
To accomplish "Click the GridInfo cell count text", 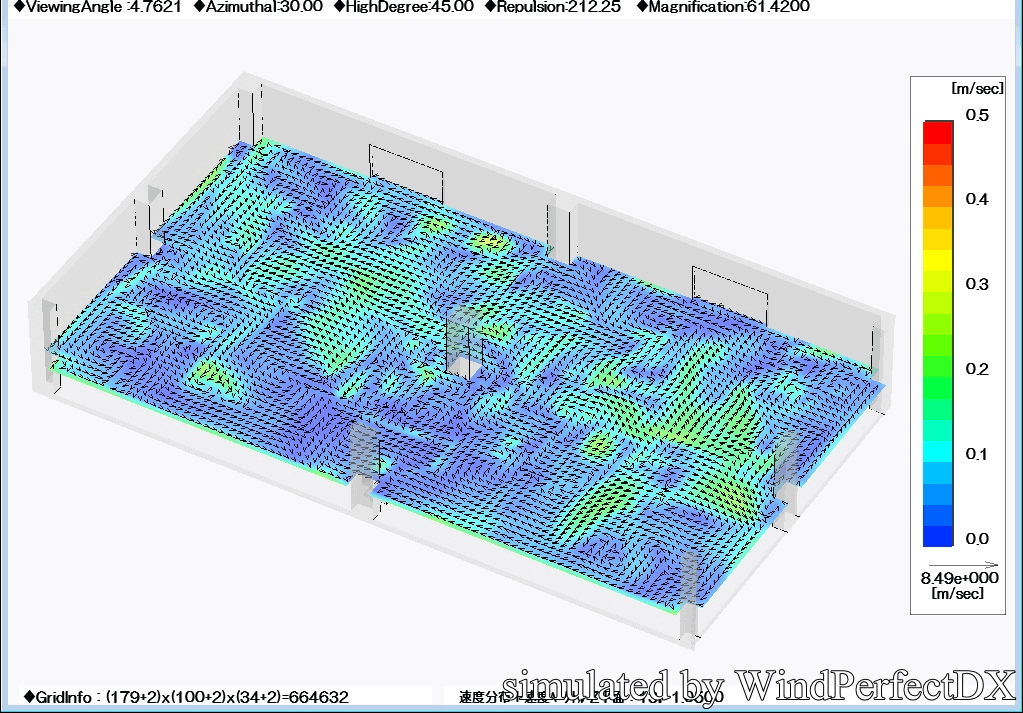I will tap(185, 696).
